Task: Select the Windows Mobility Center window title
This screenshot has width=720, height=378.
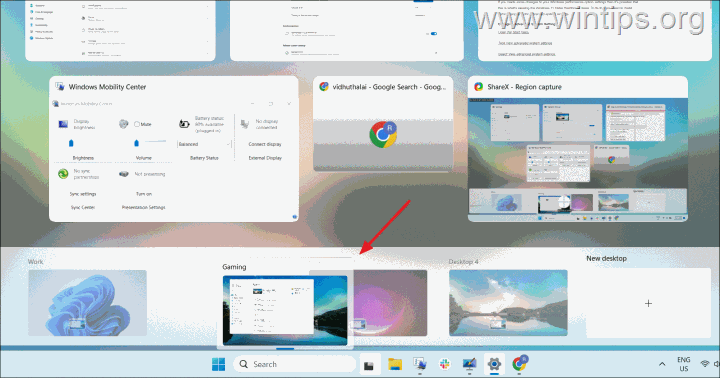Action: click(x=107, y=87)
